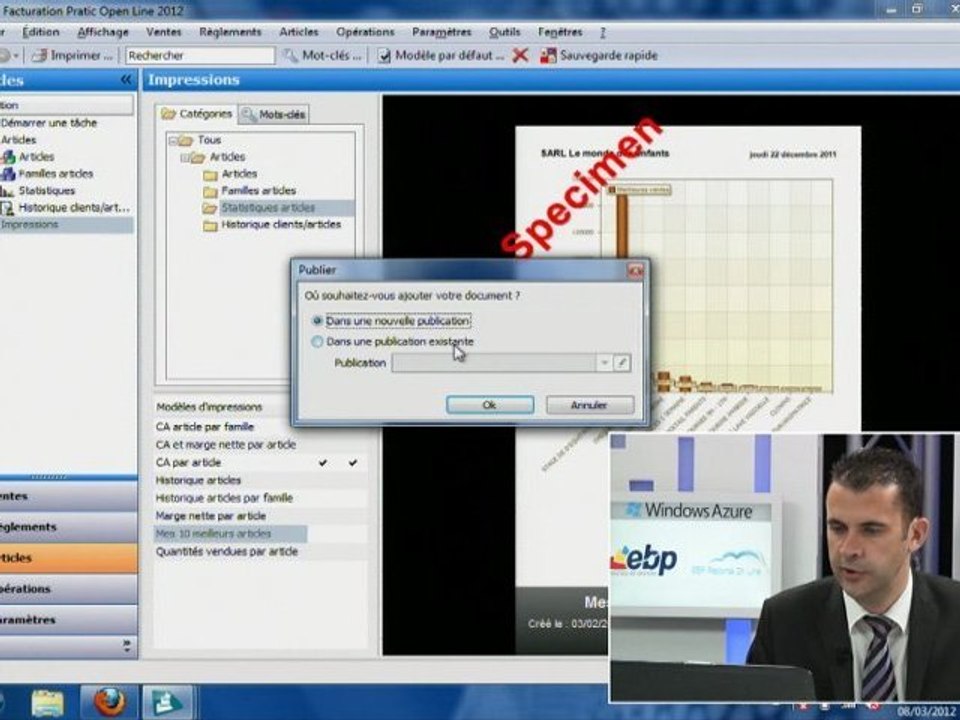Open the Opérations menu
This screenshot has height=720, width=960.
tap(365, 32)
